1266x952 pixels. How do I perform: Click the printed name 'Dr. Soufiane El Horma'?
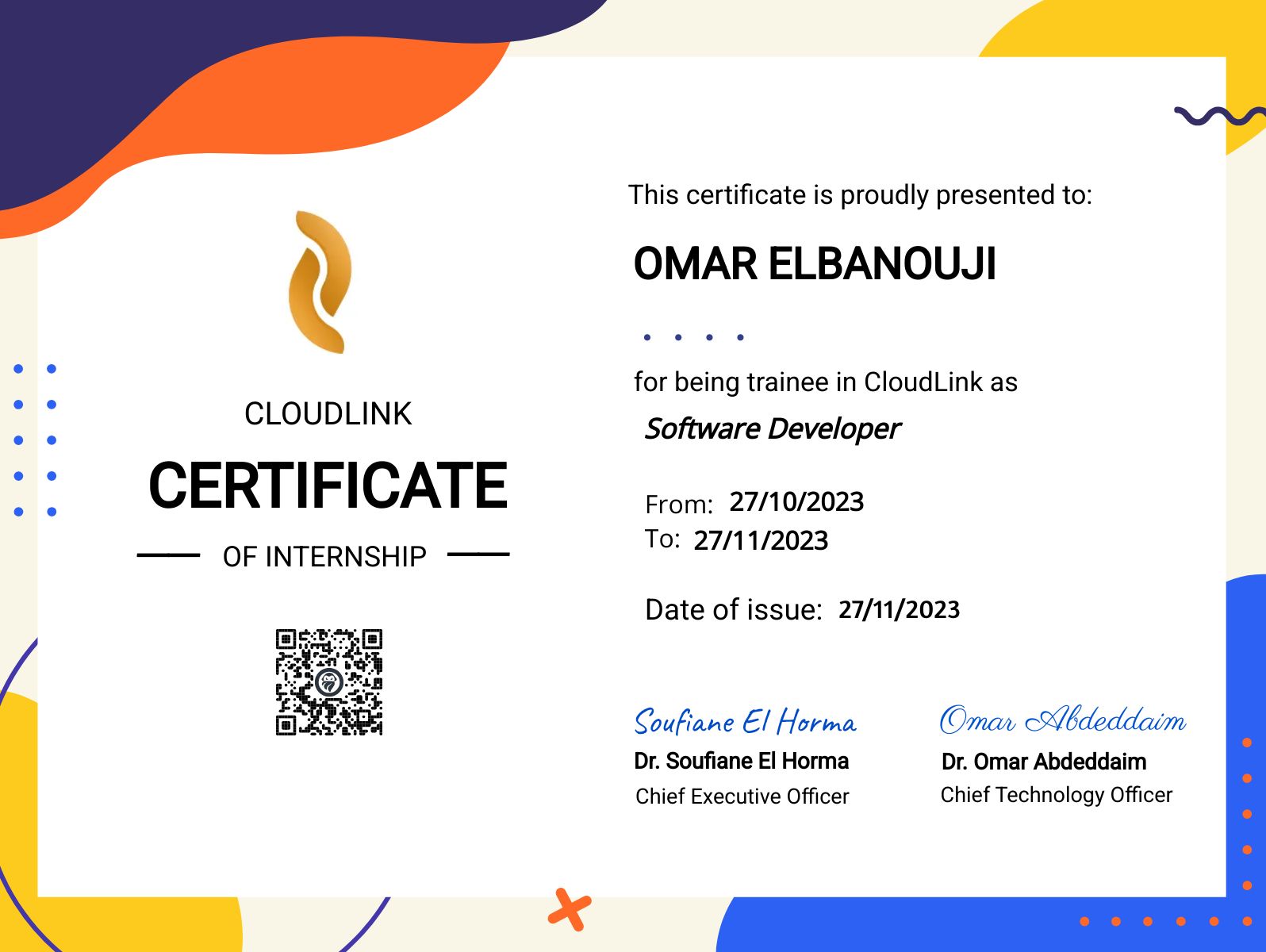click(x=741, y=762)
